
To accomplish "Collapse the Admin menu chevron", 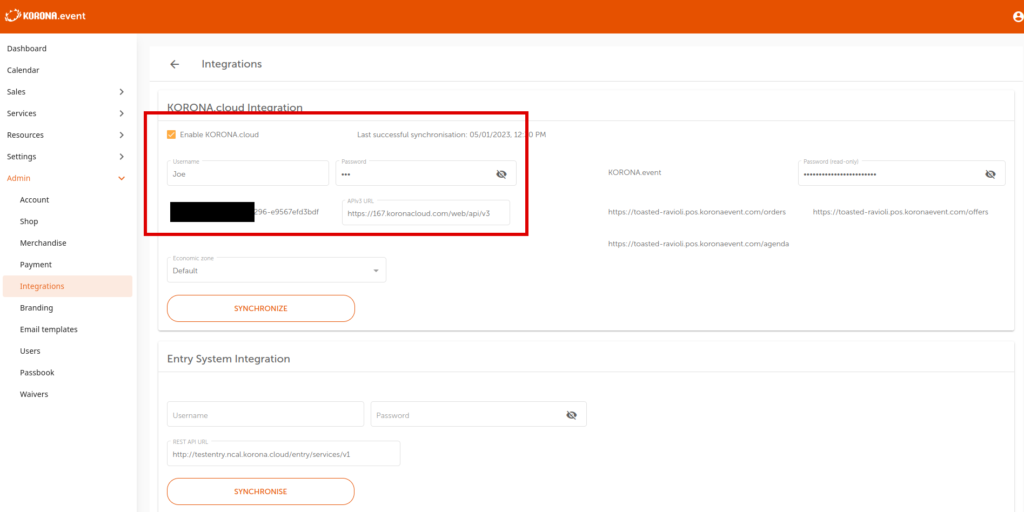I will pyautogui.click(x=121, y=178).
